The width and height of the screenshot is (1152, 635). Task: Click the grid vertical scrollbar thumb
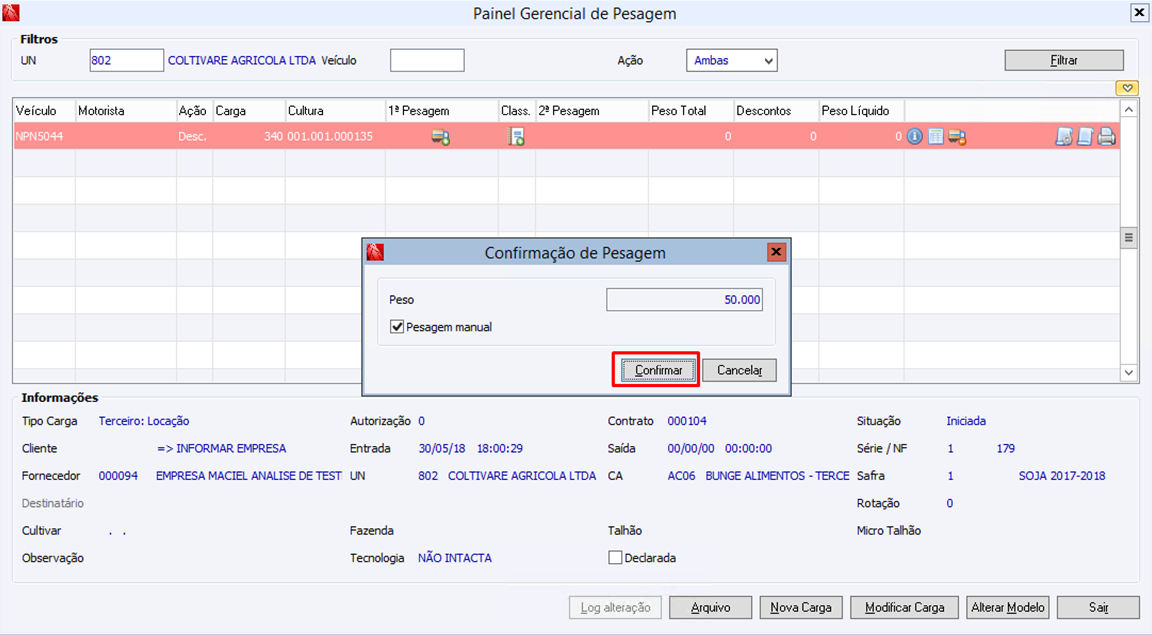click(x=1128, y=237)
